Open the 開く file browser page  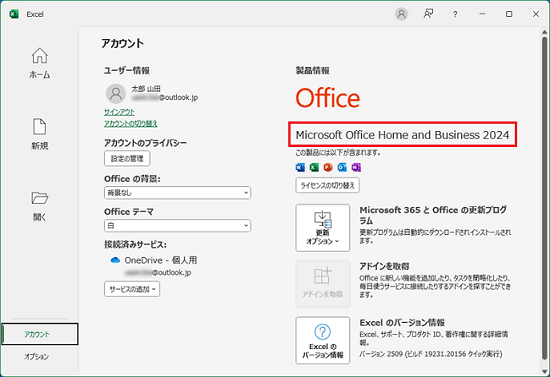click(x=40, y=206)
